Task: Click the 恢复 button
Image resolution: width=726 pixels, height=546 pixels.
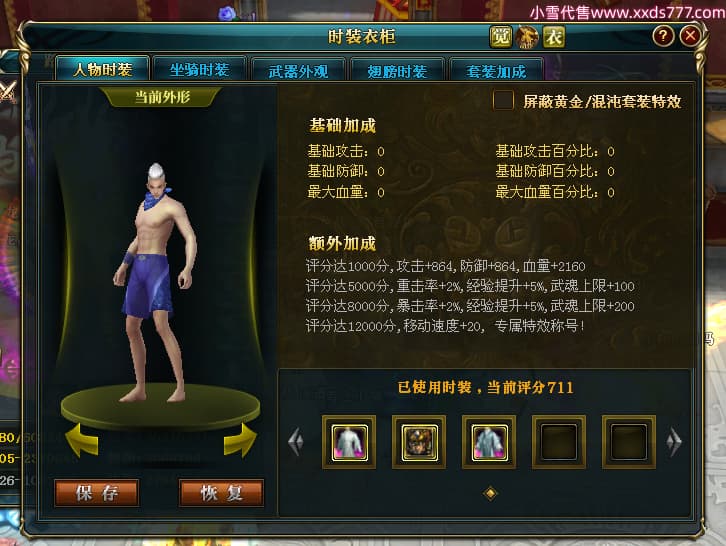Action: [x=221, y=493]
